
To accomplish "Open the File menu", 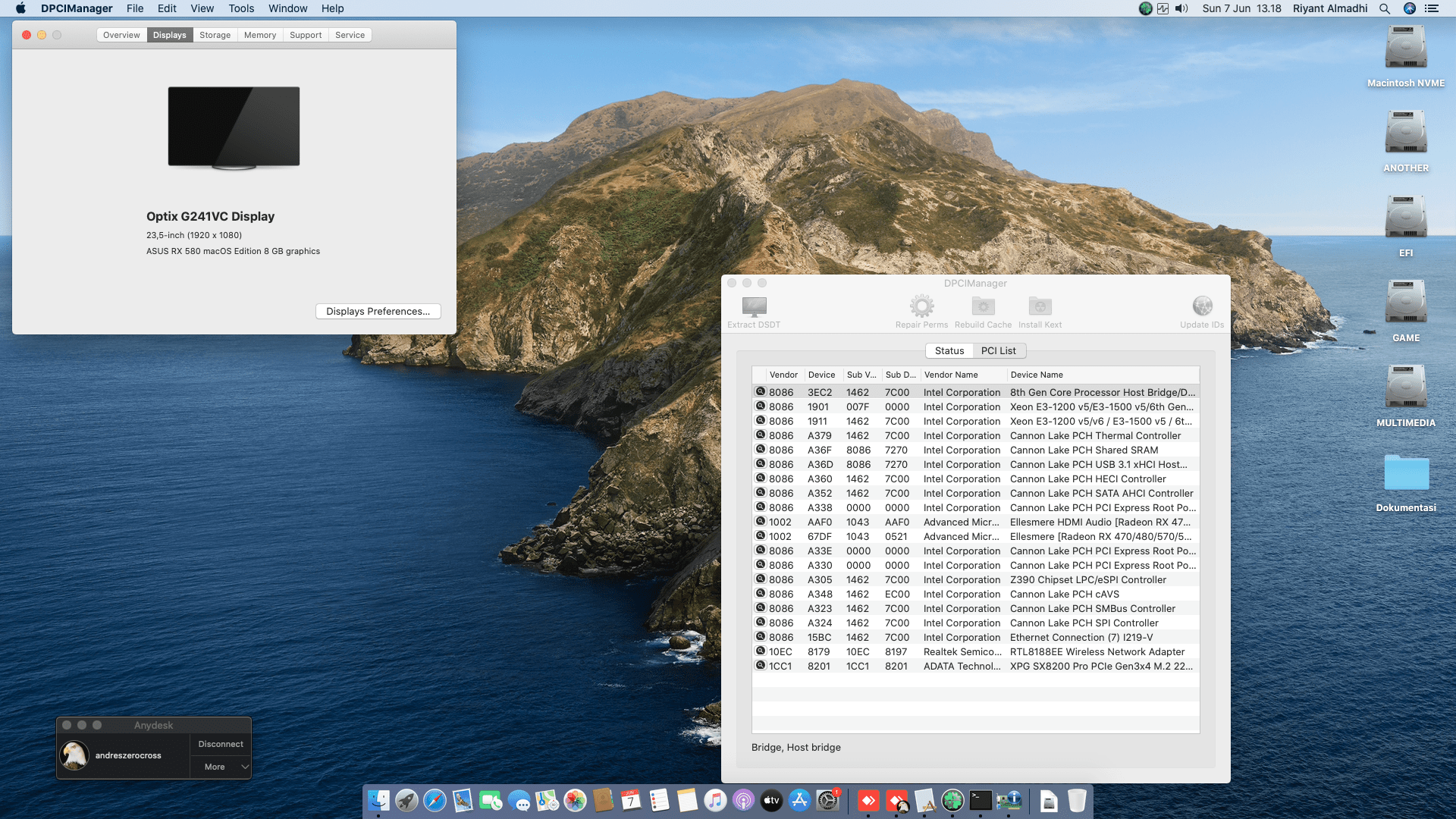I will pos(135,8).
